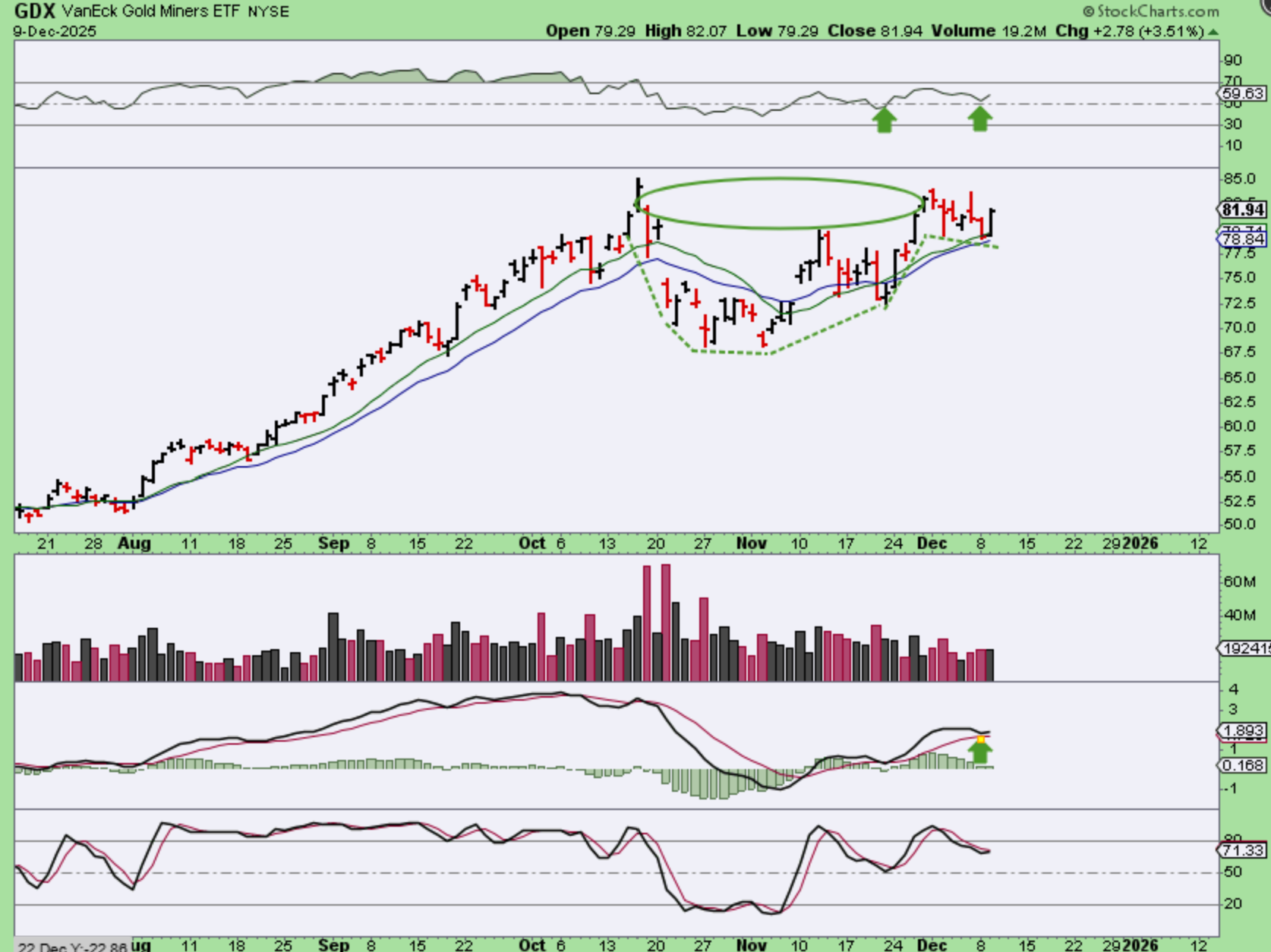Click the Oct label under the price panel
Image resolution: width=1271 pixels, height=952 pixels.
532,544
